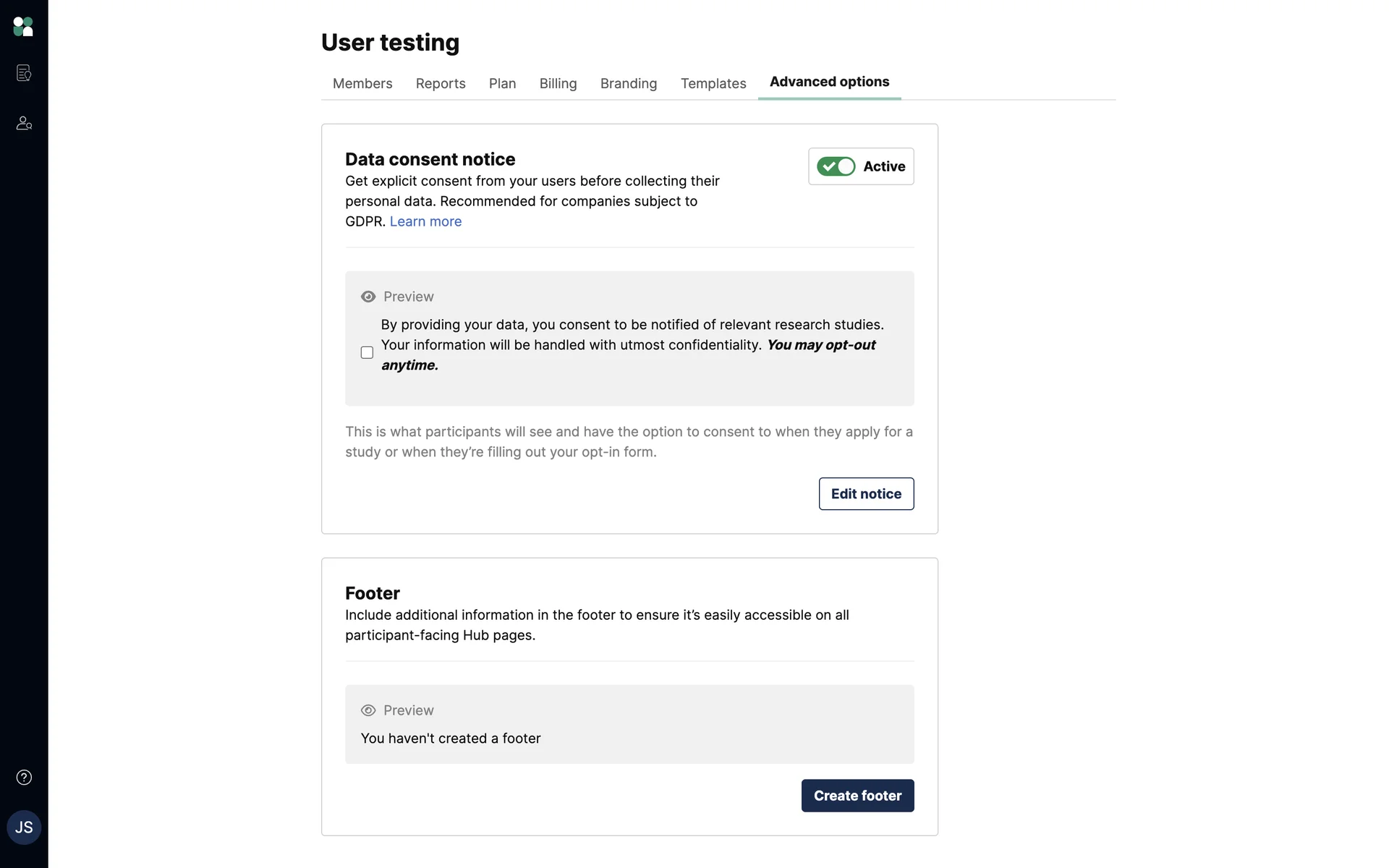Open the Plan tab
This screenshot has height=868, width=1389.
point(502,83)
